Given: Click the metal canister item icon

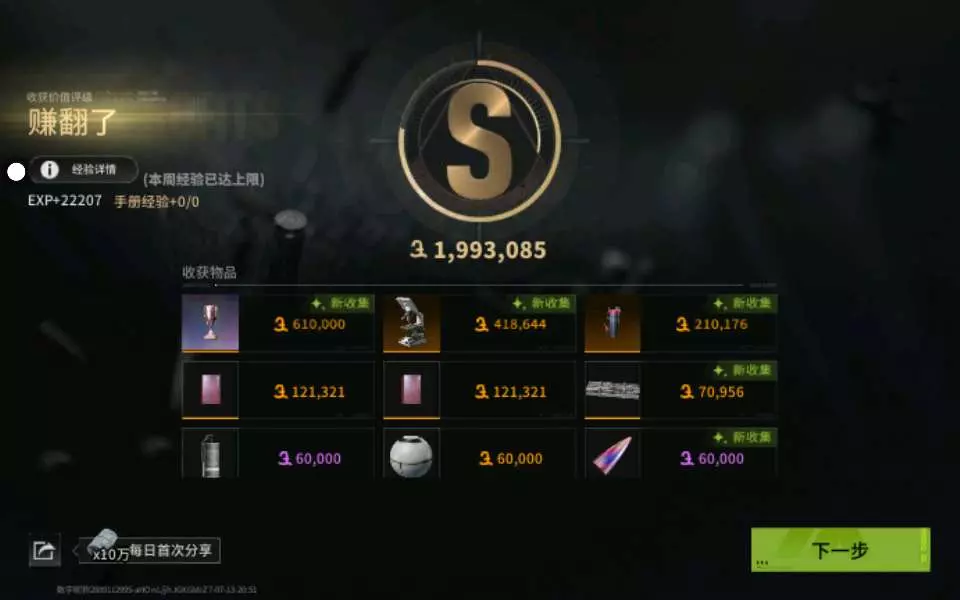Looking at the screenshot, I should pyautogui.click(x=210, y=454).
